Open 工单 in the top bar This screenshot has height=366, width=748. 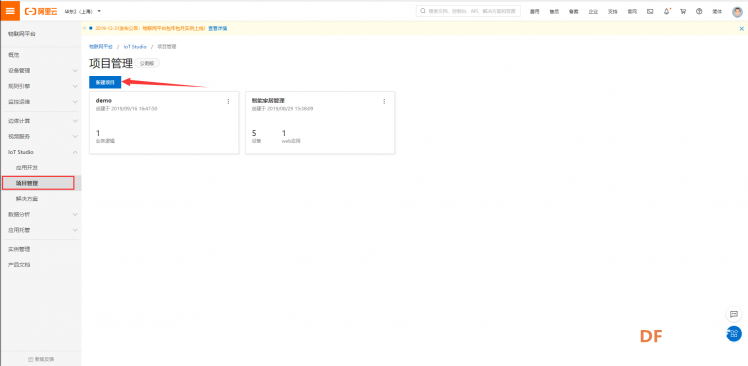[554, 11]
